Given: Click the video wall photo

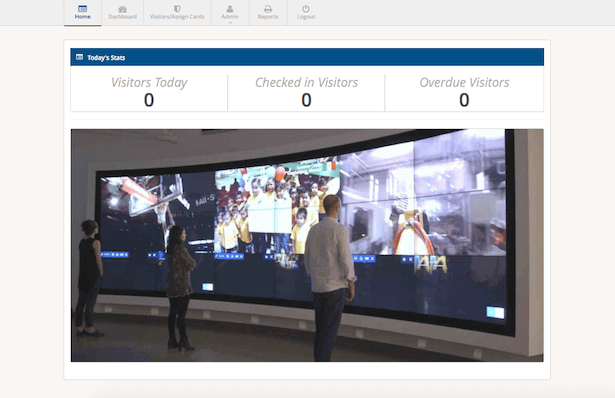Looking at the screenshot, I should click(307, 245).
